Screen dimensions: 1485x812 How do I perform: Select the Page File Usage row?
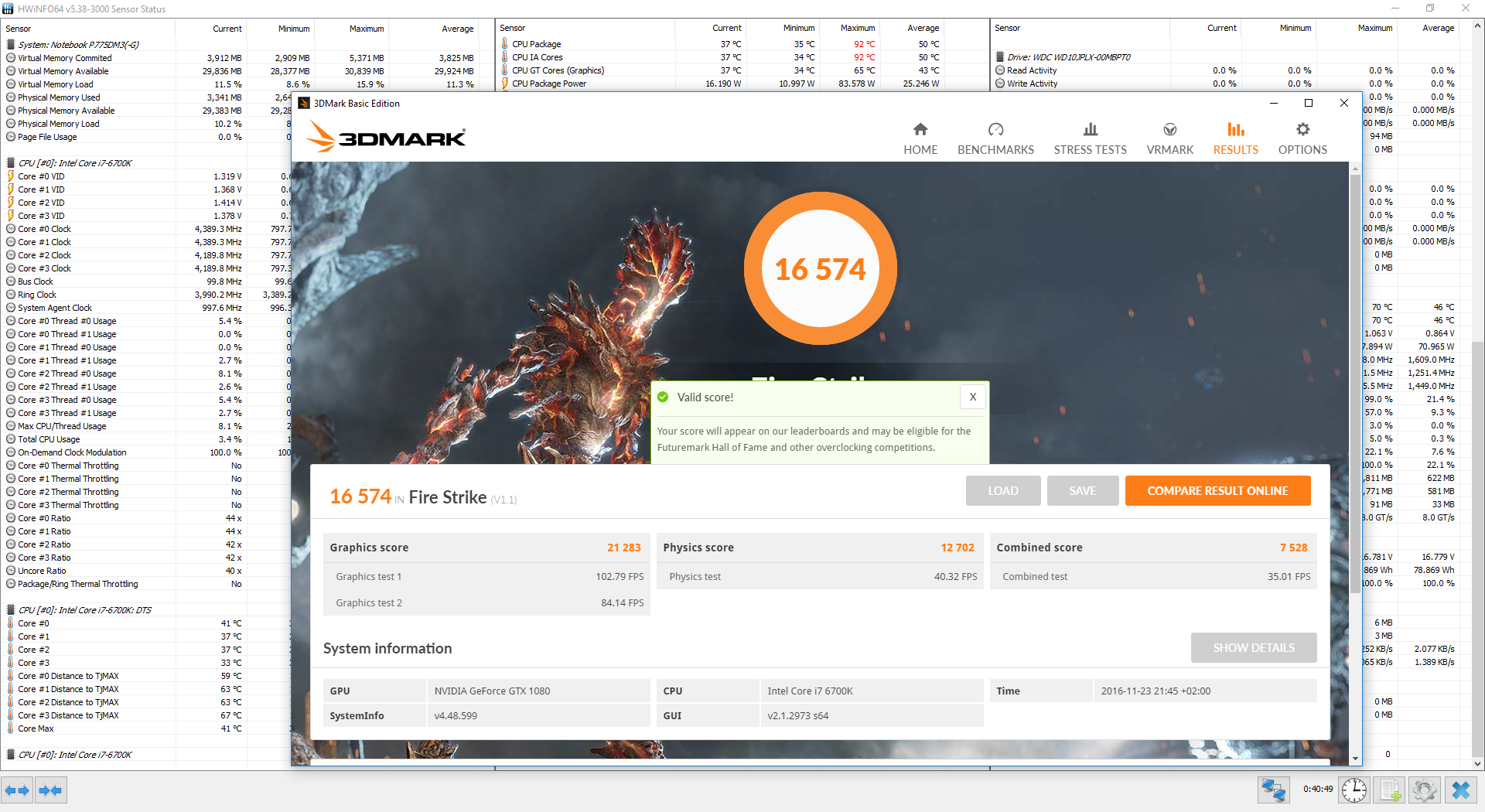[x=147, y=137]
